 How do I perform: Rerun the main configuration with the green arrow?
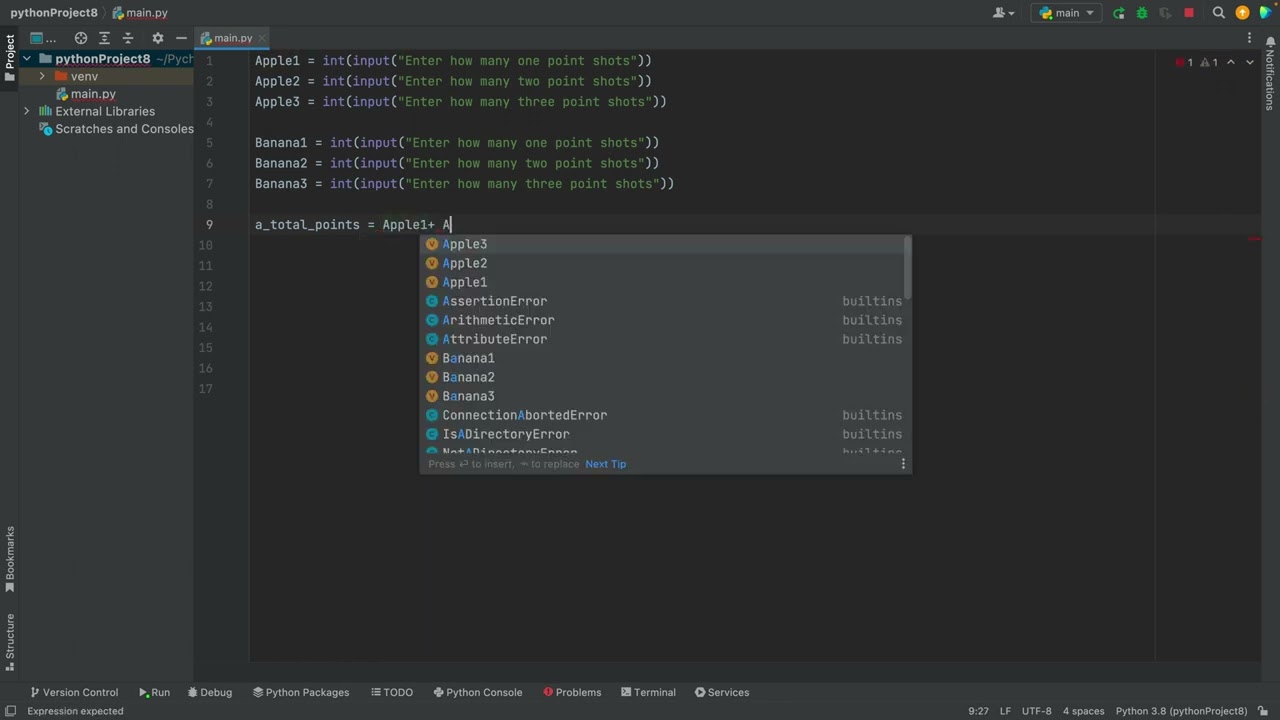(1119, 13)
